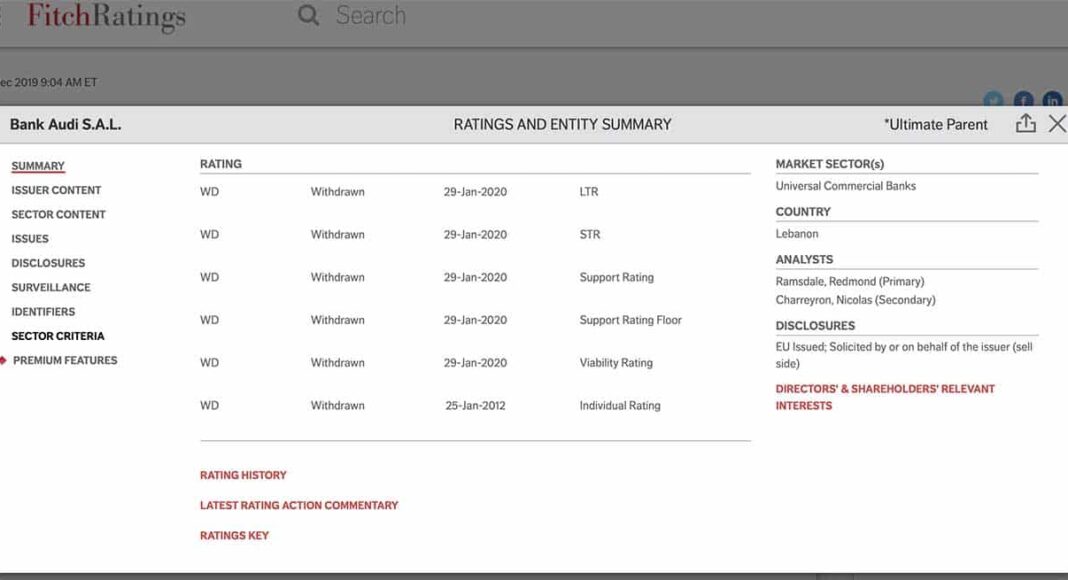
Task: Open Sector Content in sidebar
Action: click(58, 215)
